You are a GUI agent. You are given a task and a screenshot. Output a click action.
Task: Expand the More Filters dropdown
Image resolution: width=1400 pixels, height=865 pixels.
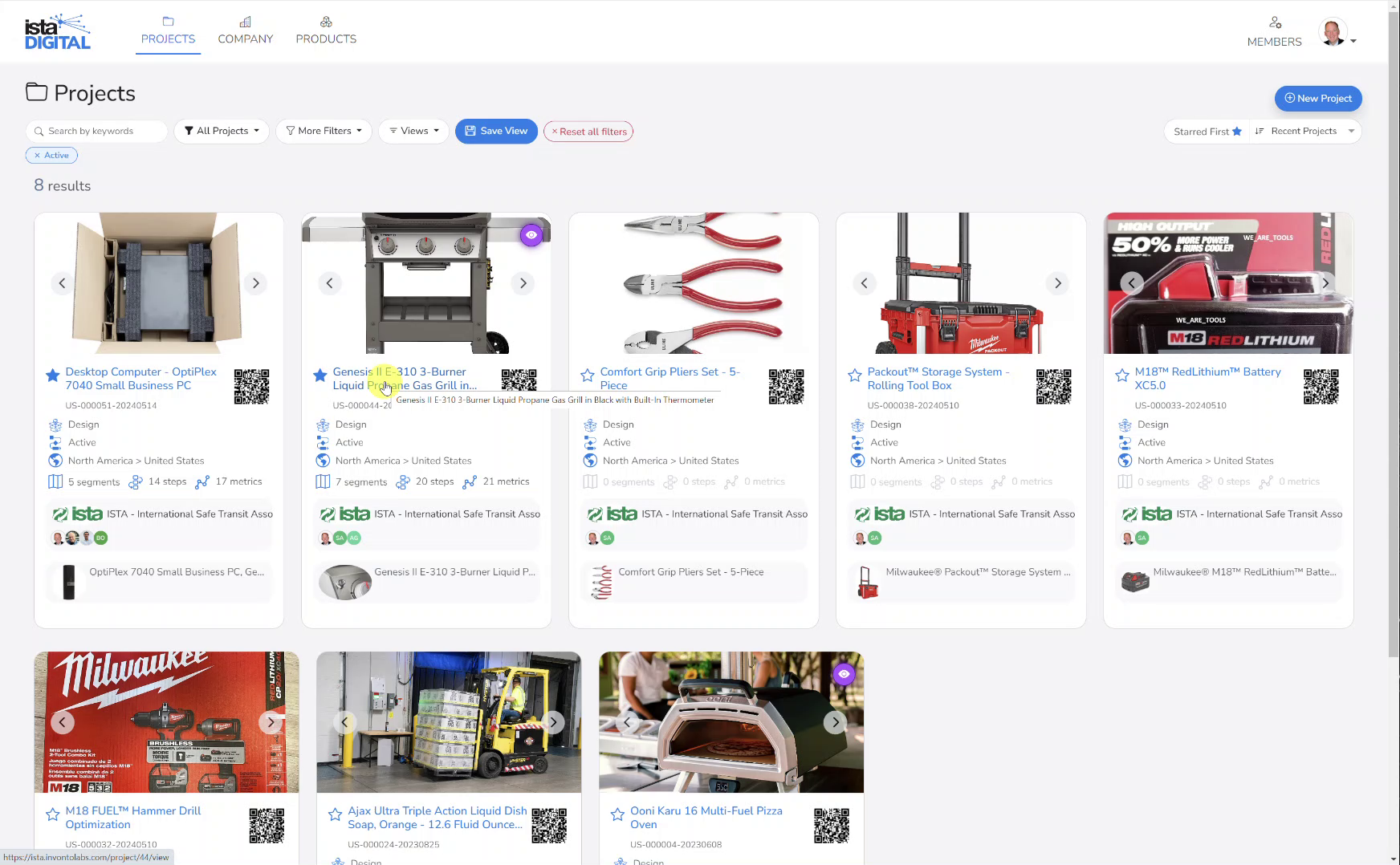click(x=324, y=131)
